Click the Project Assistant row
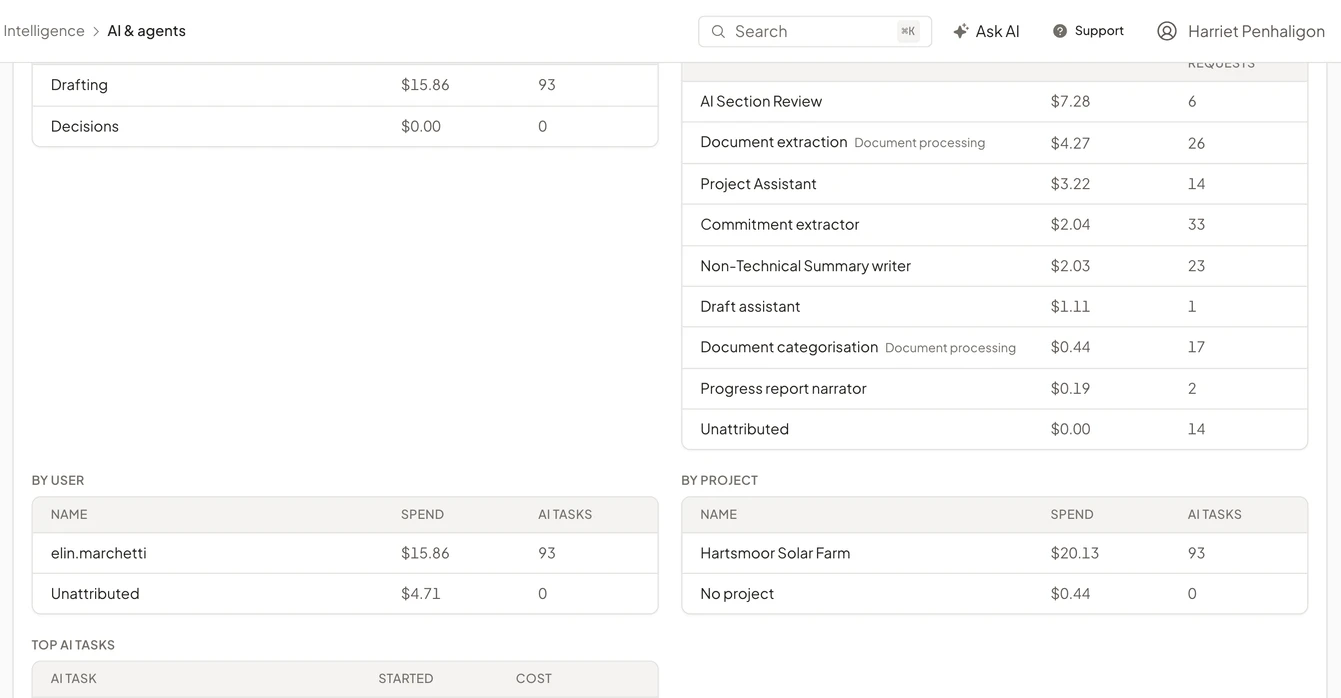The width and height of the screenshot is (1341, 698). 994,184
